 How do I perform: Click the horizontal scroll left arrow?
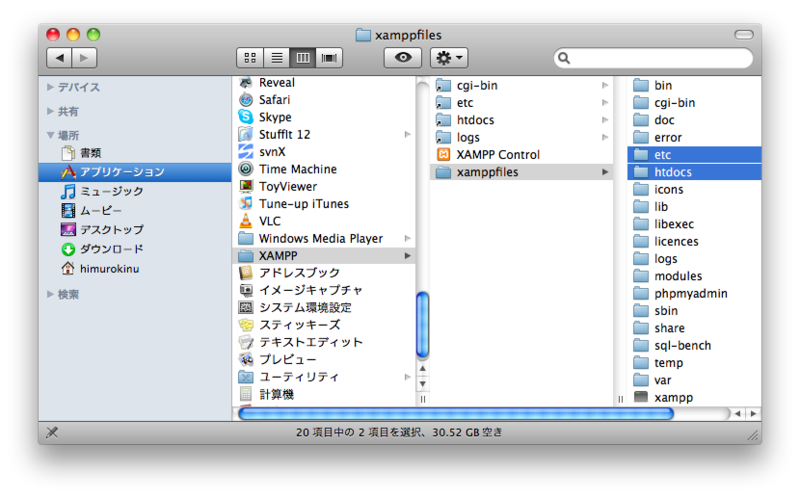(738, 414)
